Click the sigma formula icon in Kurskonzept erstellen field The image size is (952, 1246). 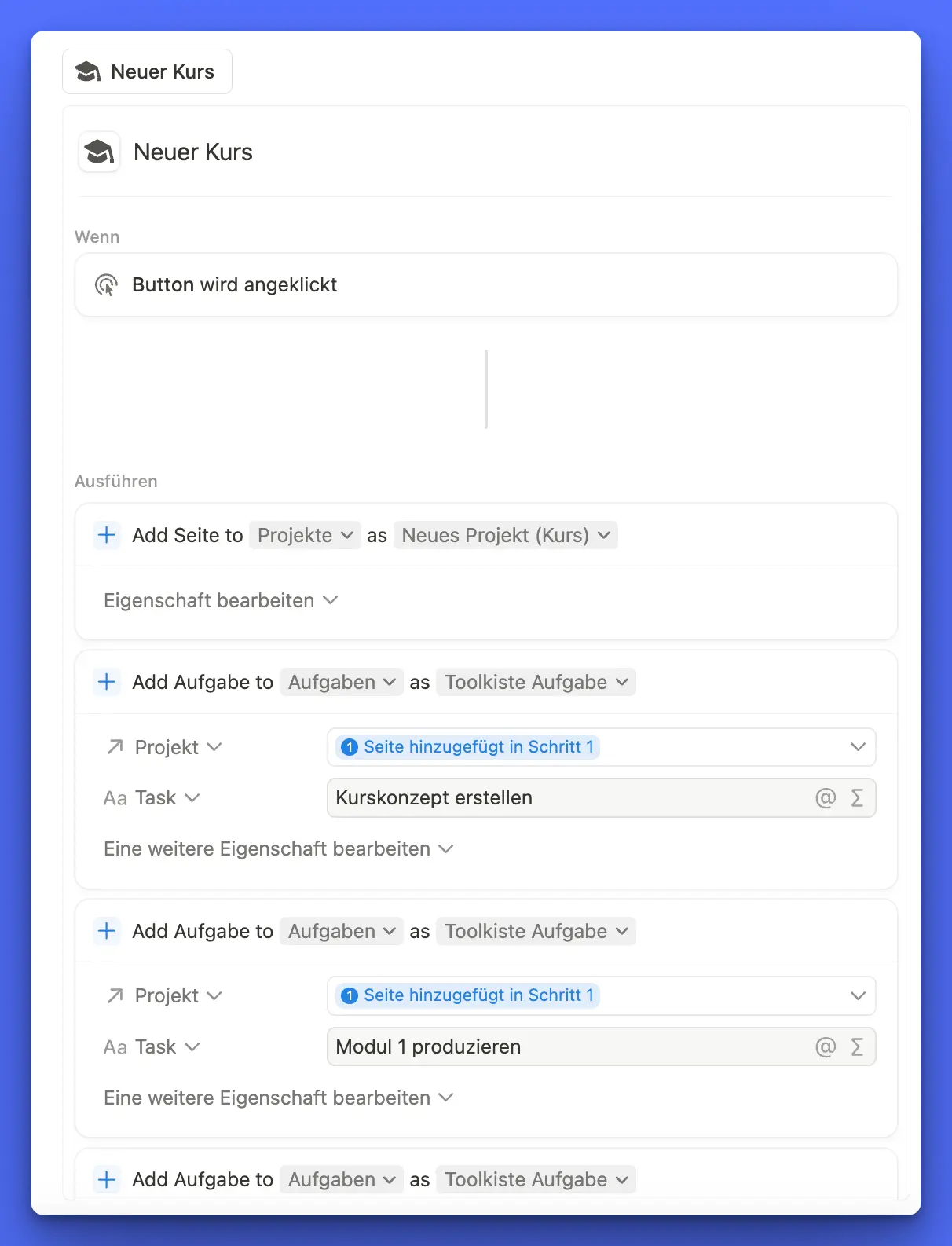coord(857,798)
